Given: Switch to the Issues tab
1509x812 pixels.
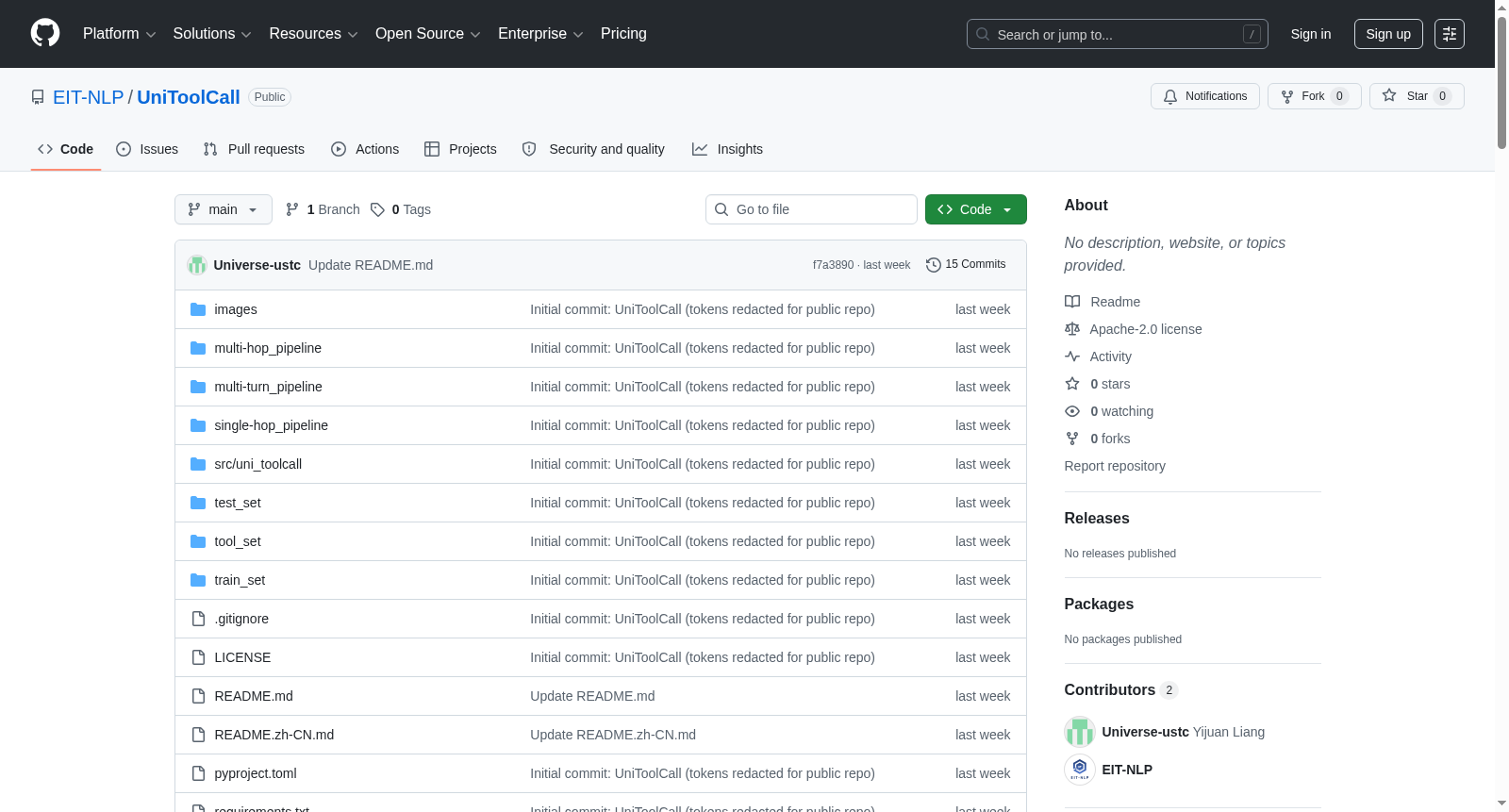Looking at the screenshot, I should (147, 149).
